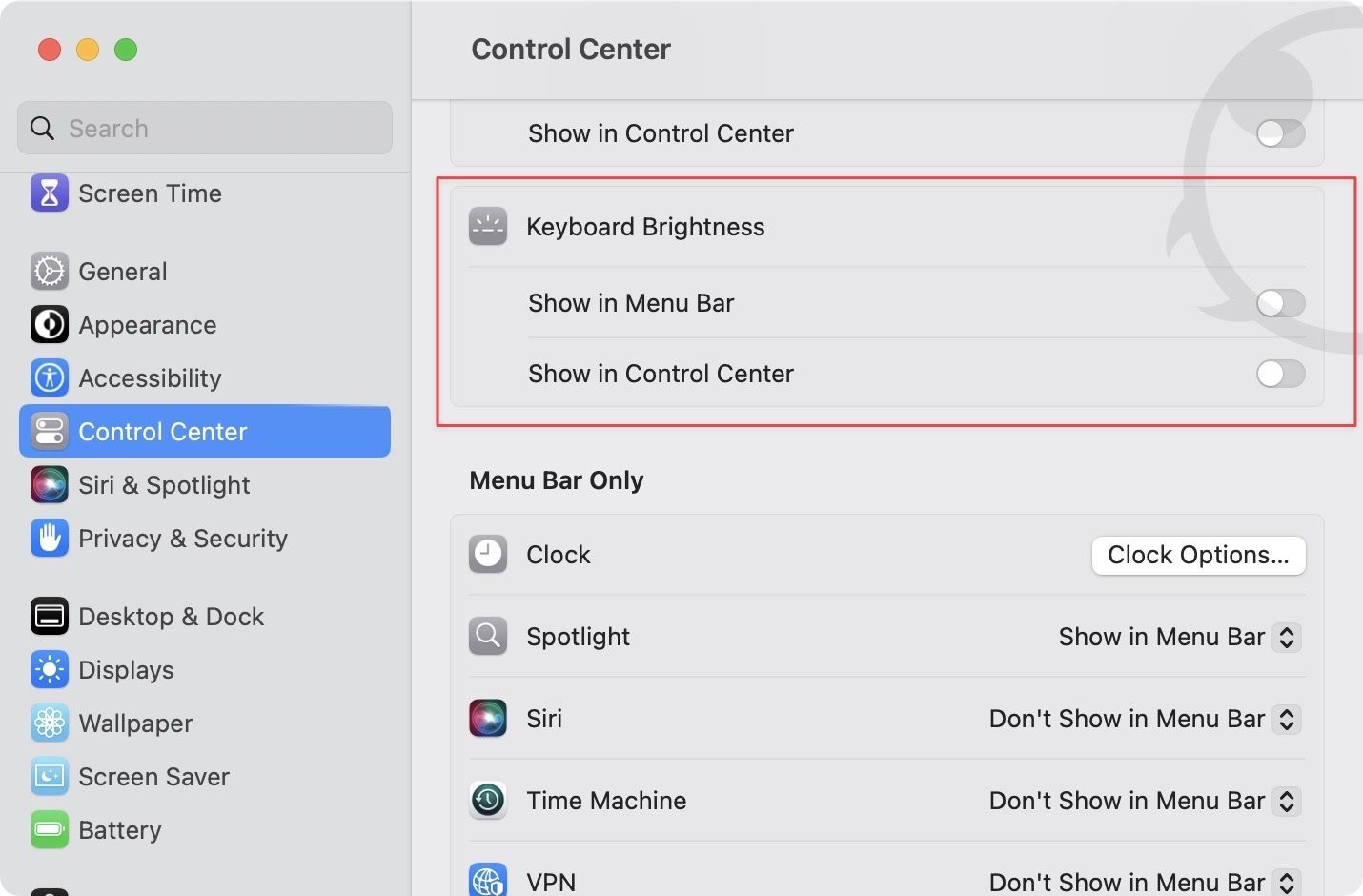This screenshot has height=896, width=1363.
Task: Go to Battery settings
Action: coord(205,830)
